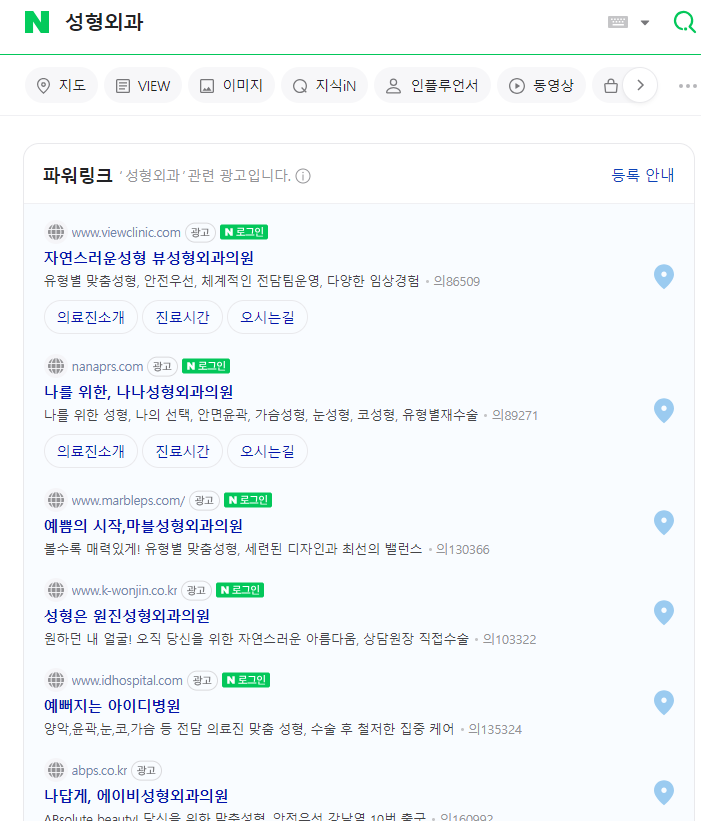Open the www.idhospital.com URL
701x821 pixels.
tap(127, 680)
